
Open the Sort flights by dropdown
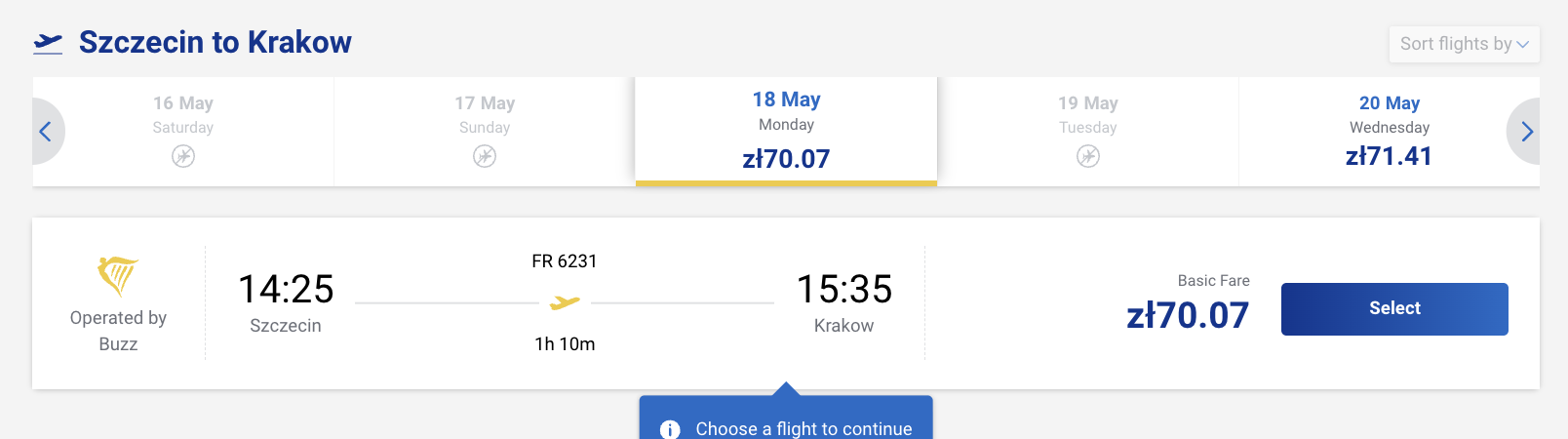1464,44
